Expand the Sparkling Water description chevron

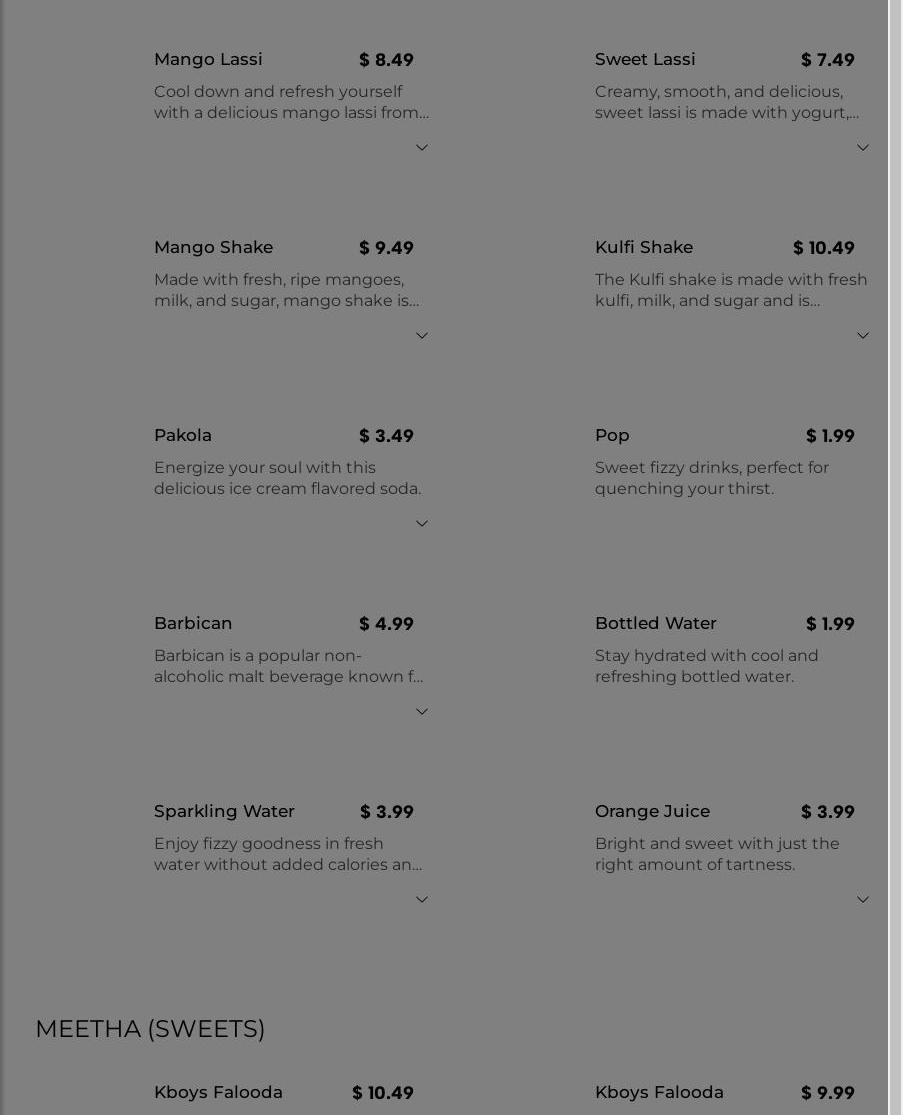422,900
